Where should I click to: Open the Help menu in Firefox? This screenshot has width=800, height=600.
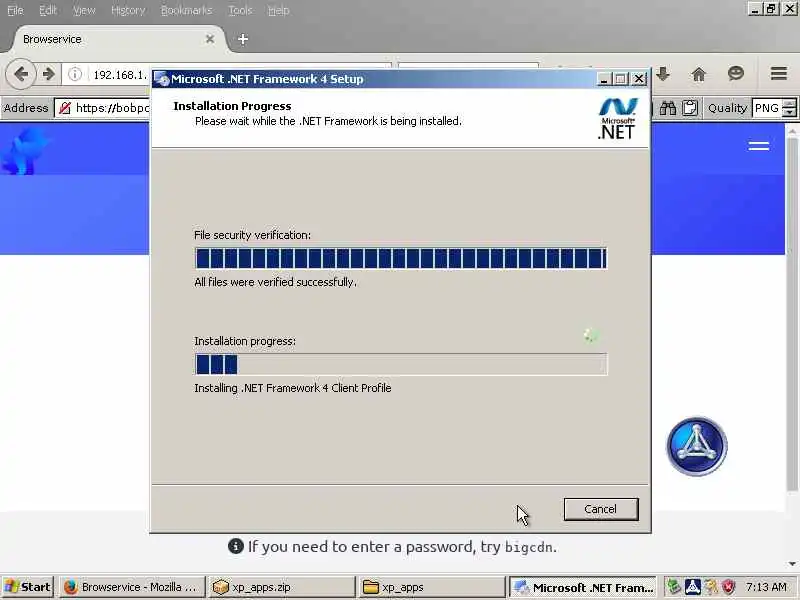click(x=279, y=10)
